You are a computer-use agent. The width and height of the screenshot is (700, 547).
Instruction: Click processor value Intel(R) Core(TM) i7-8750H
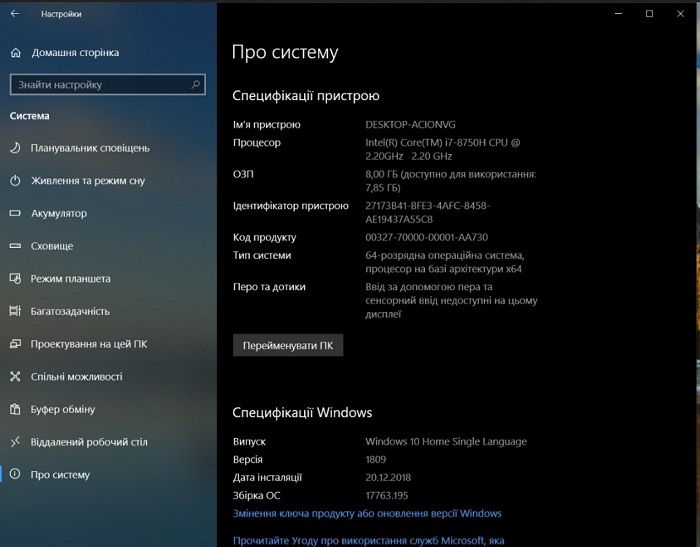pyautogui.click(x=442, y=149)
